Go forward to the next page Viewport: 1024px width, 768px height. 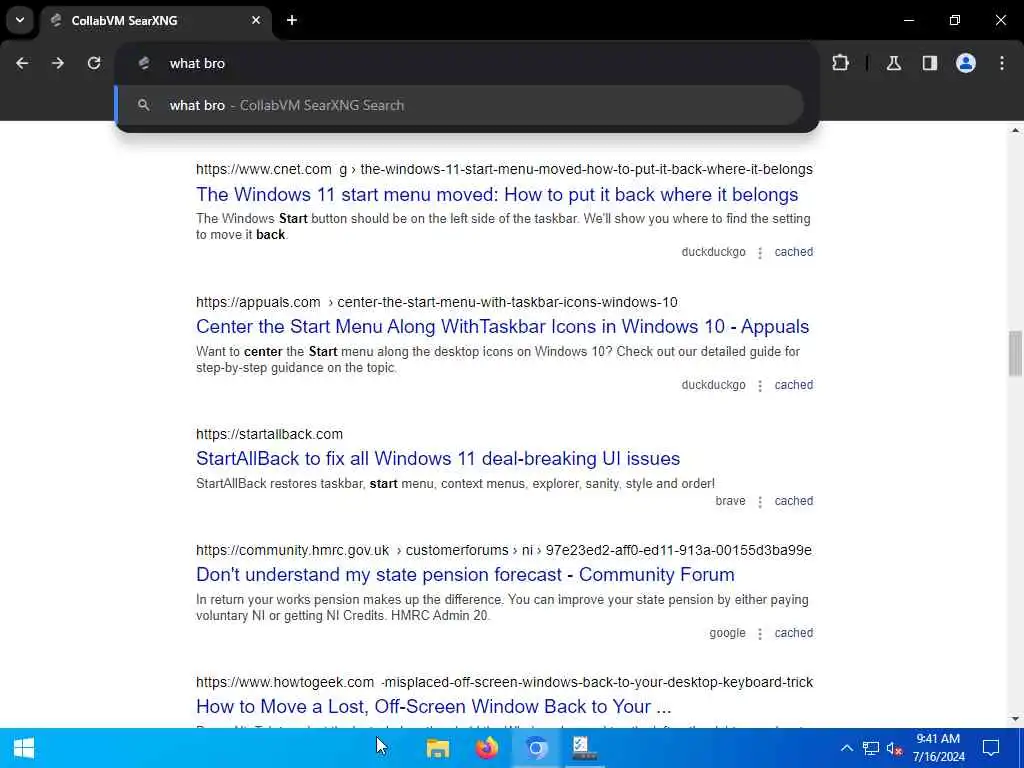58,63
